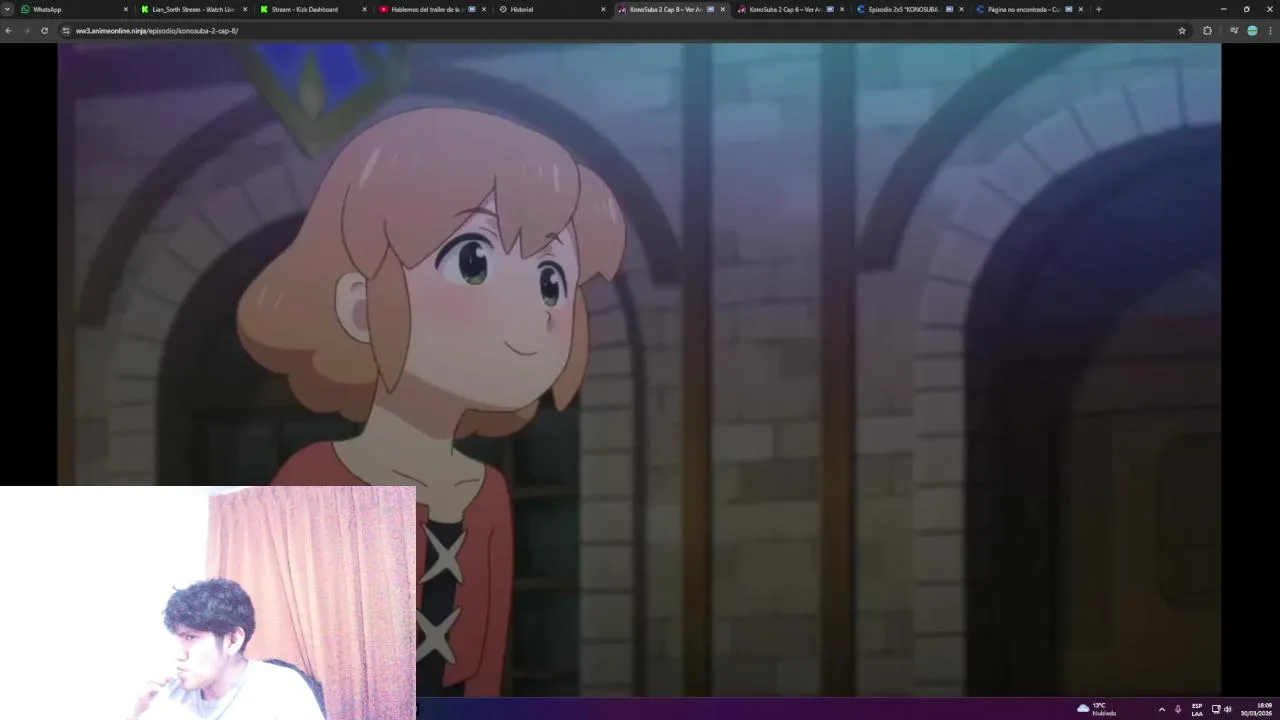1280x720 pixels.
Task: Click media indicator on Episodio 2x5 tab
Action: [x=949, y=9]
